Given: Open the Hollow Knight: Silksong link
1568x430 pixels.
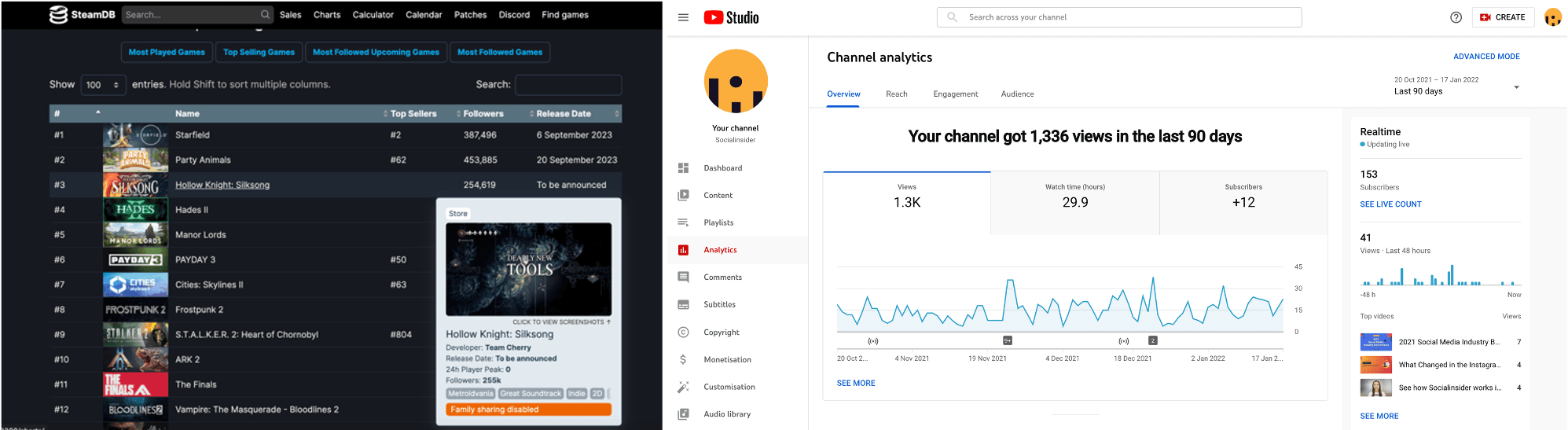Looking at the screenshot, I should click(222, 186).
